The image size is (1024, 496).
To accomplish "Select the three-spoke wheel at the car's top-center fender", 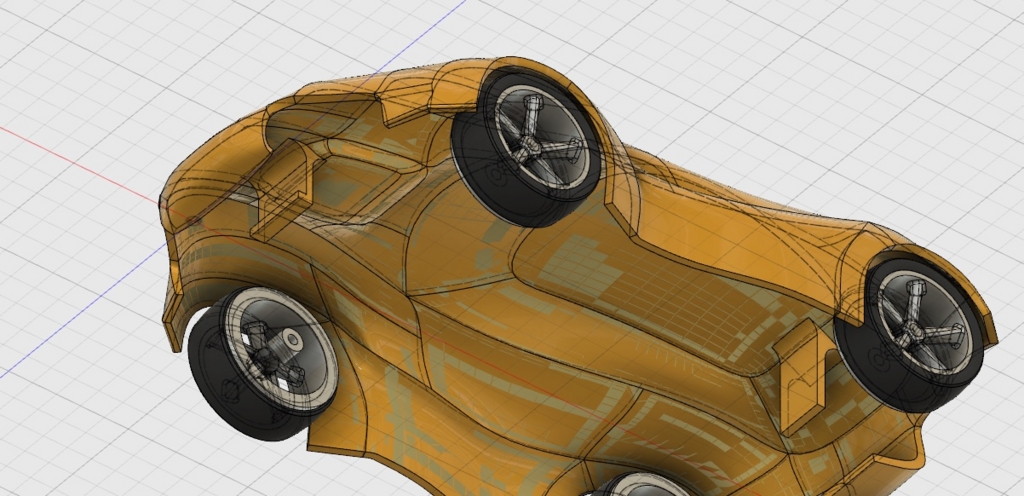I will 526,149.
